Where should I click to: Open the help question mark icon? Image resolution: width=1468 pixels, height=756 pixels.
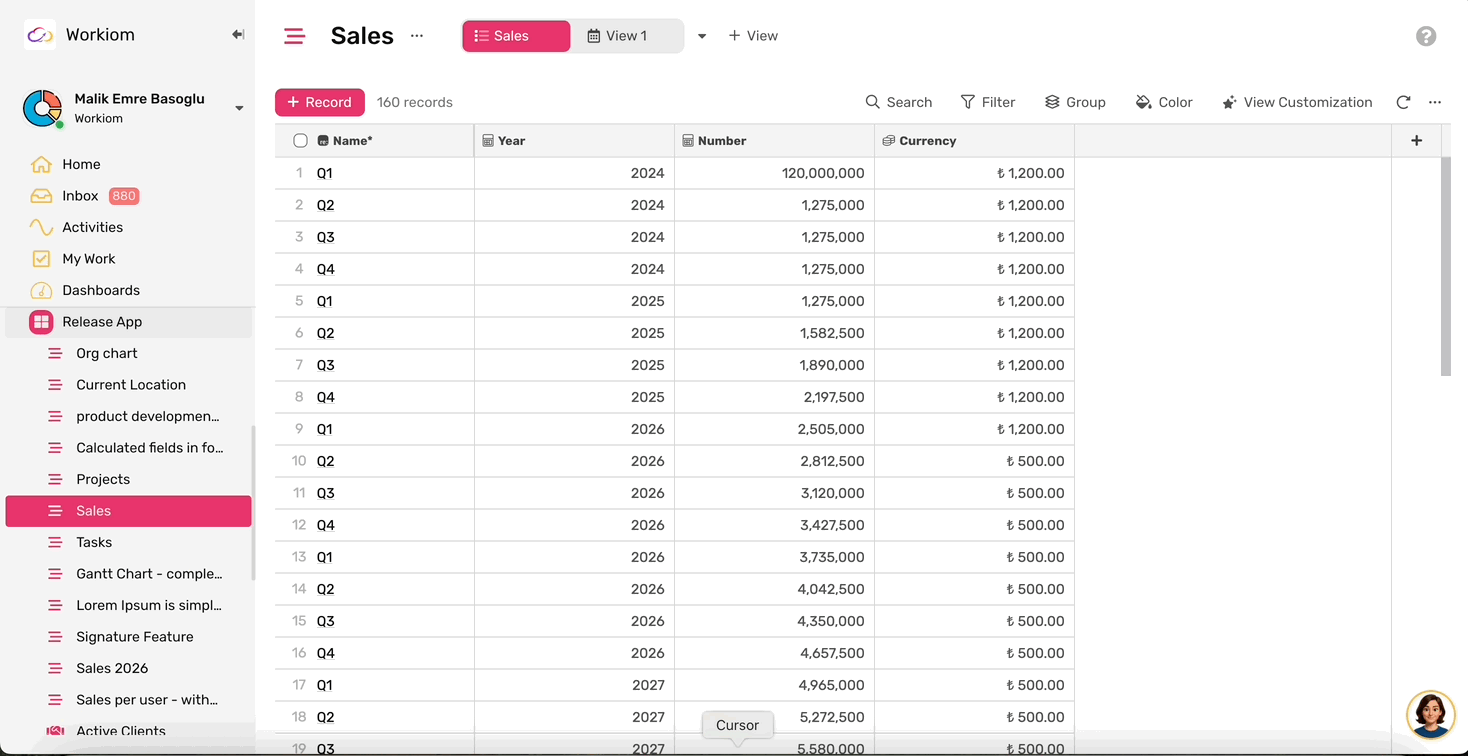click(x=1426, y=36)
